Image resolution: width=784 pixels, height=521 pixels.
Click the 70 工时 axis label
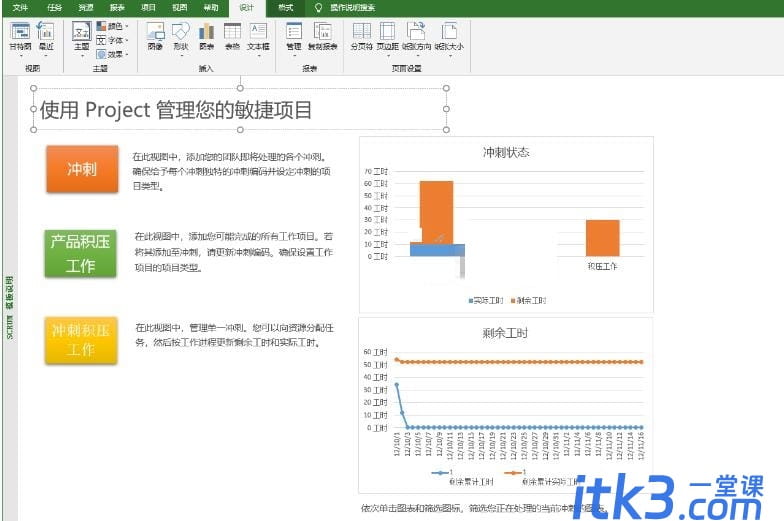click(376, 172)
